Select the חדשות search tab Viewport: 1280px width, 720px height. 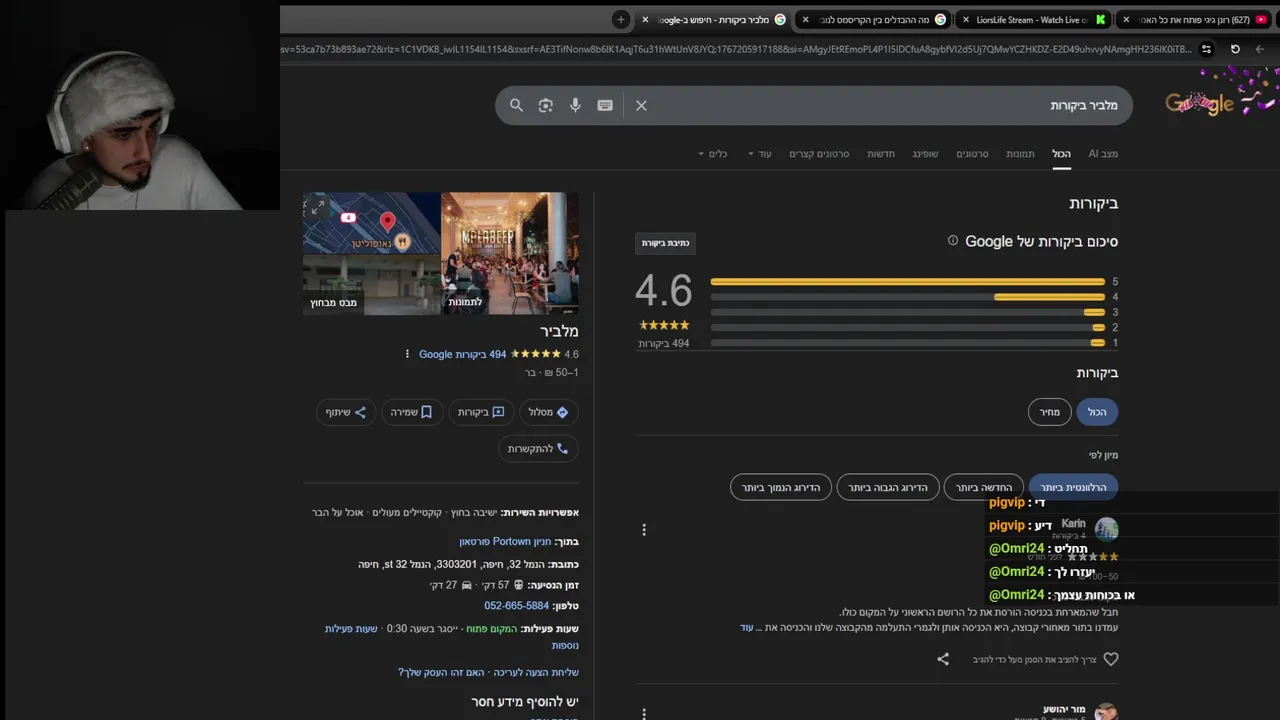click(x=881, y=154)
